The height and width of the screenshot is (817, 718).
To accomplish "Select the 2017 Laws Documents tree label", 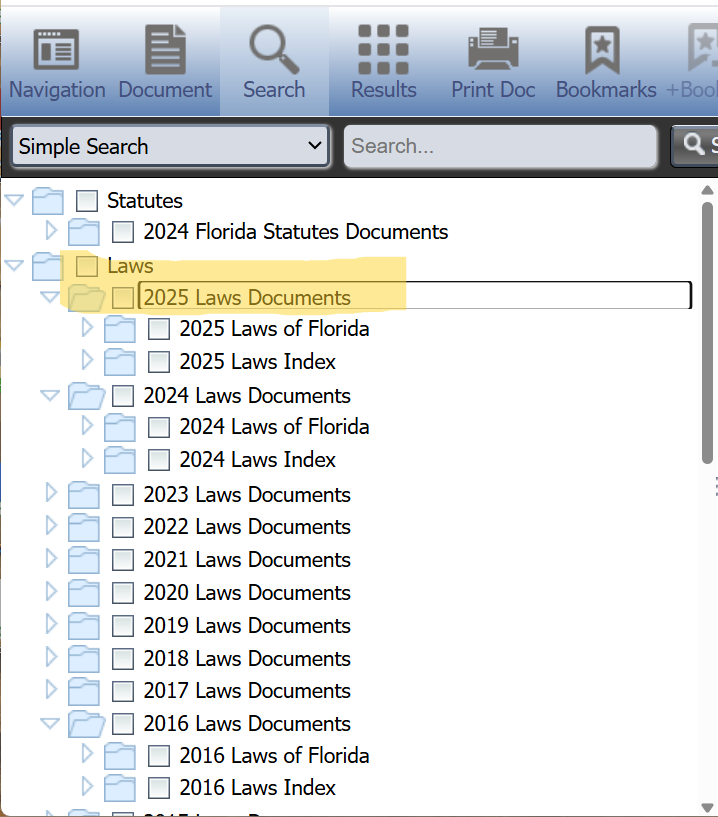I will click(x=247, y=691).
